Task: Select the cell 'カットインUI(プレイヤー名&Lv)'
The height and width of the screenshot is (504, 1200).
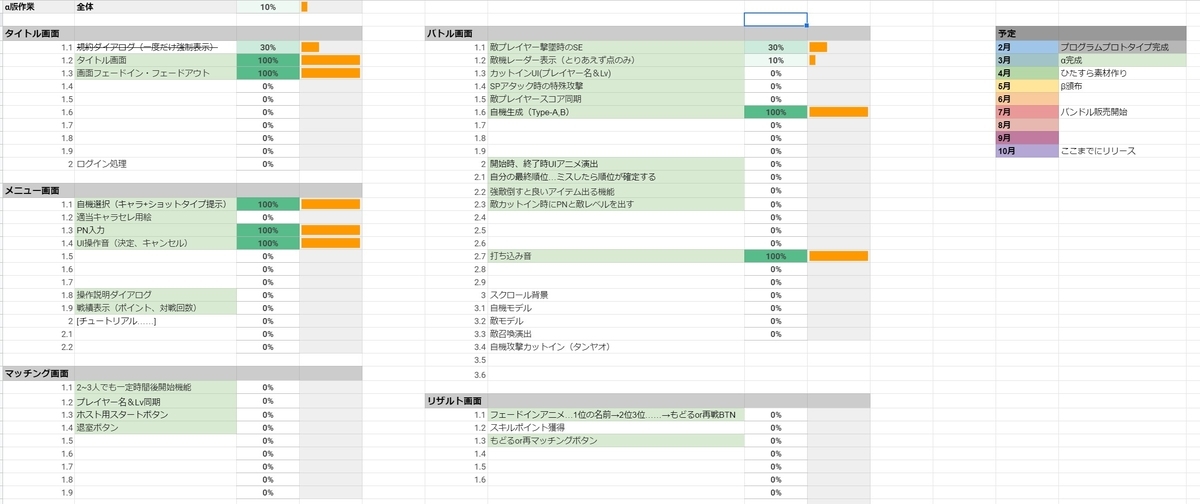Action: point(616,73)
